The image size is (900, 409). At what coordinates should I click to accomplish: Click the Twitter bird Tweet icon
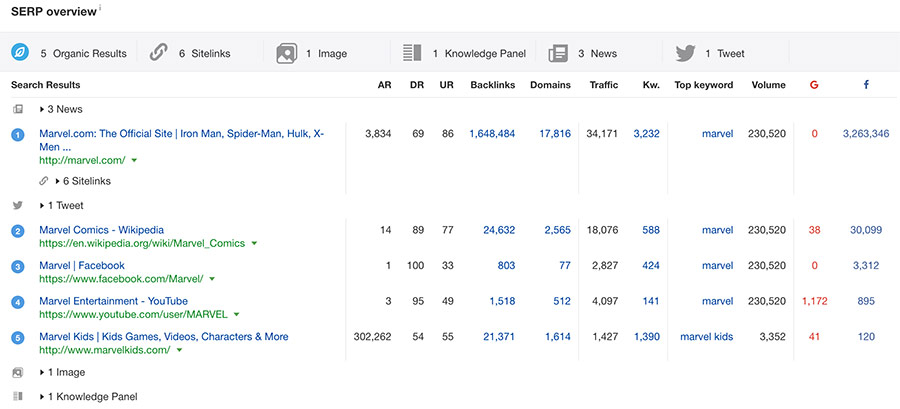[685, 53]
